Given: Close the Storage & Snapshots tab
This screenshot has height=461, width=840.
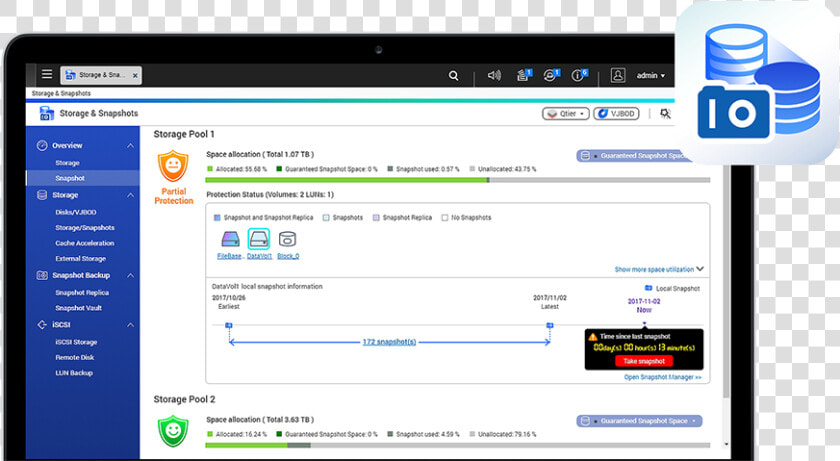Looking at the screenshot, I should (x=135, y=75).
